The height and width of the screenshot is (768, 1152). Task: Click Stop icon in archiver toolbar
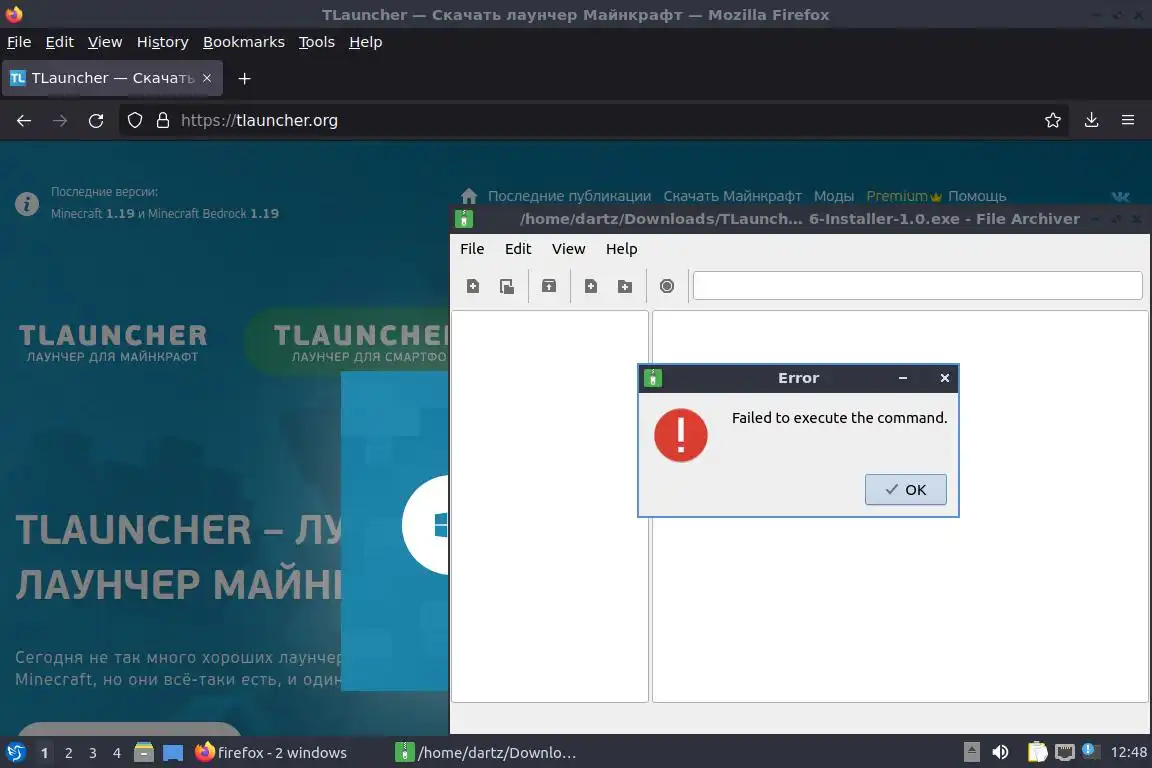point(666,286)
